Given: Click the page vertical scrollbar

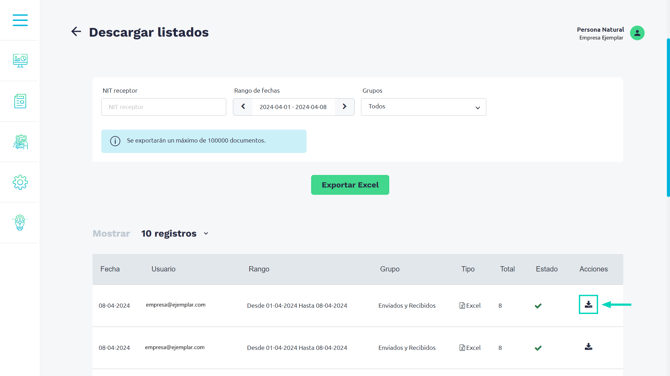Looking at the screenshot, I should pyautogui.click(x=668, y=118).
